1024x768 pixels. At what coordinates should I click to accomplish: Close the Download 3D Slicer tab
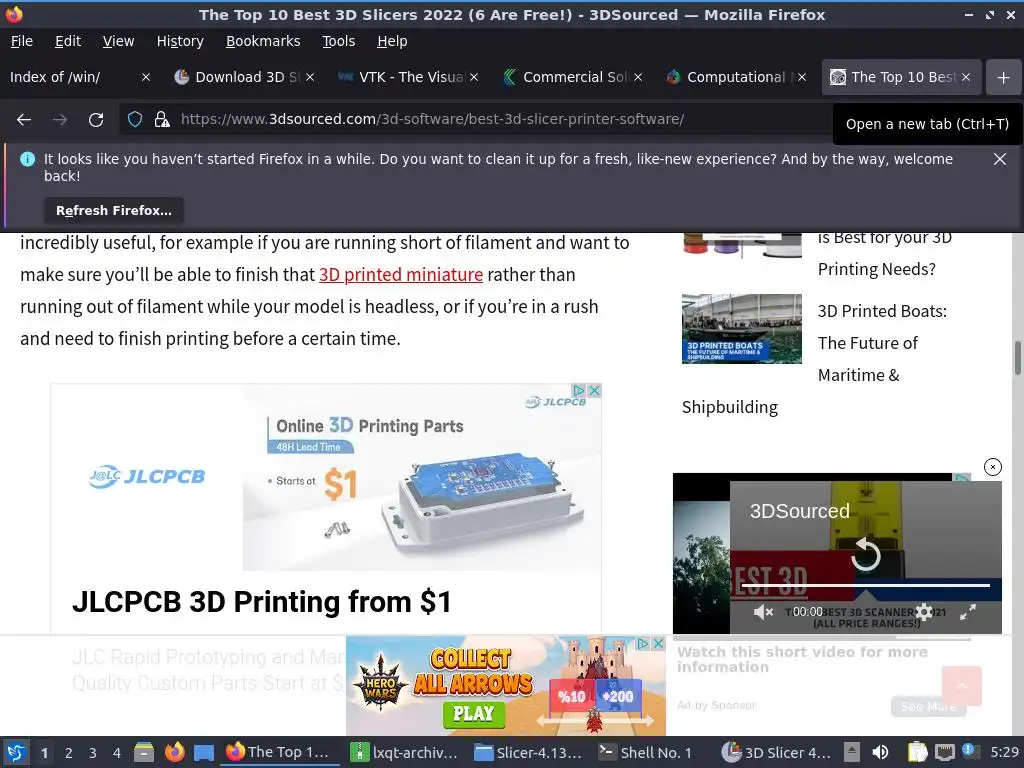click(310, 77)
